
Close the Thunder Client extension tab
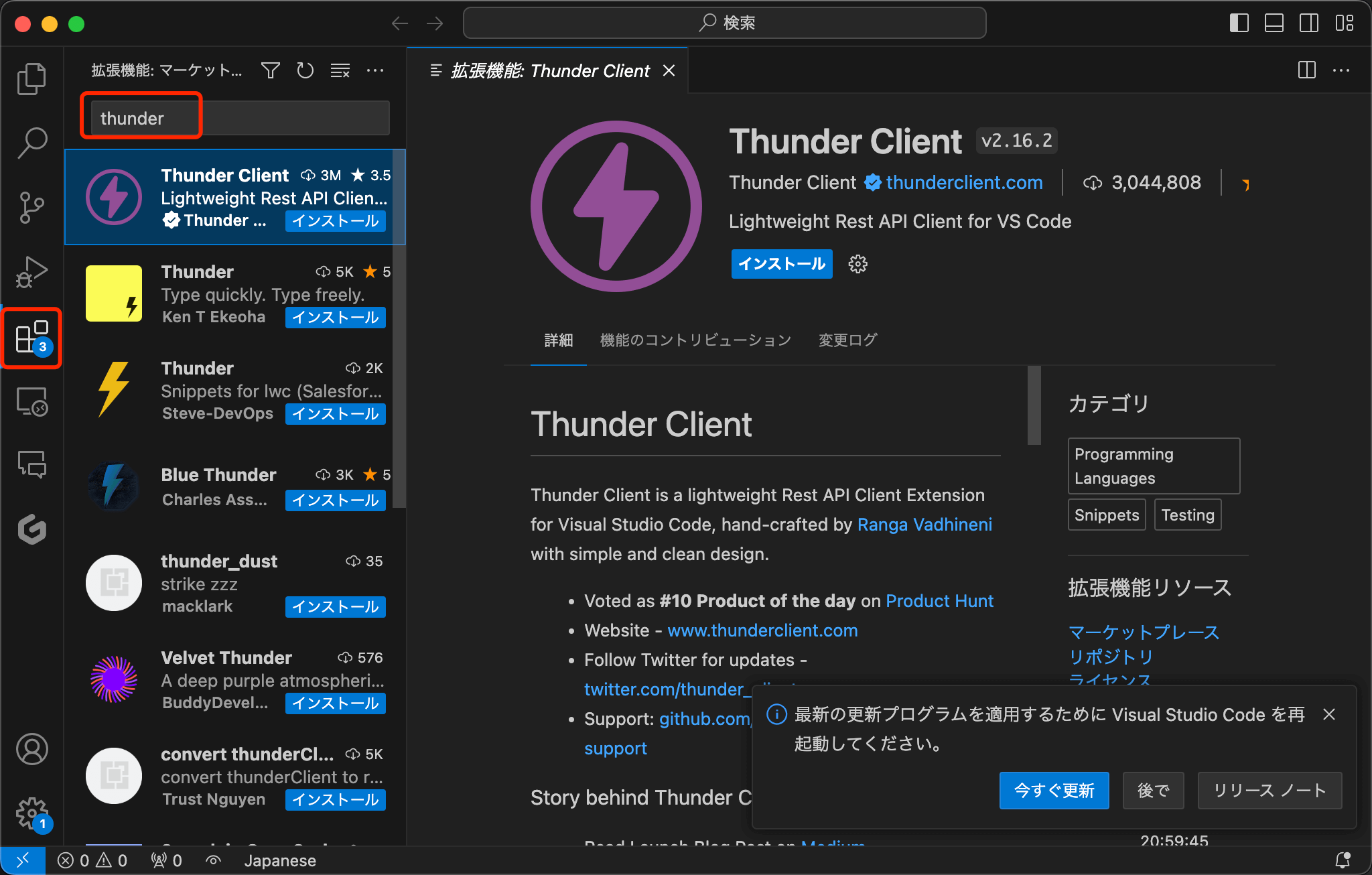pyautogui.click(x=669, y=71)
